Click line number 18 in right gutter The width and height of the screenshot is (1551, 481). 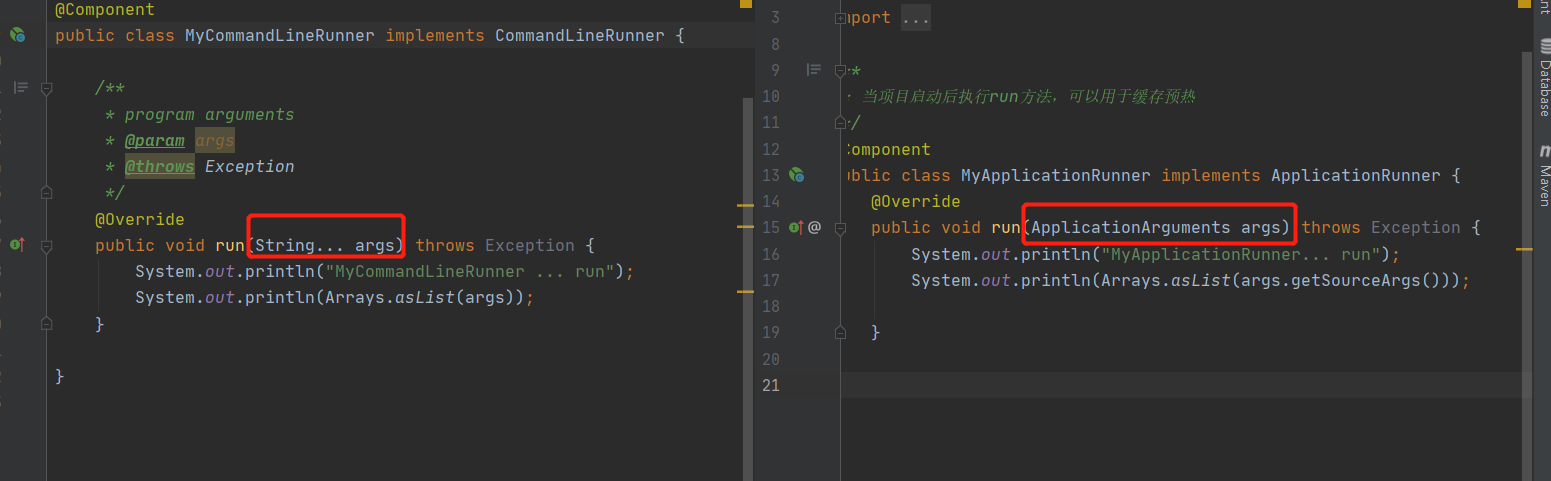tap(770, 307)
